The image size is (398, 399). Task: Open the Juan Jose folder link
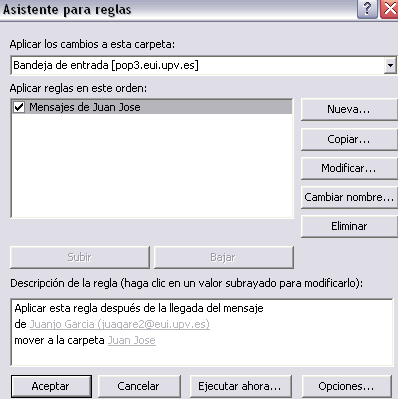[132, 340]
